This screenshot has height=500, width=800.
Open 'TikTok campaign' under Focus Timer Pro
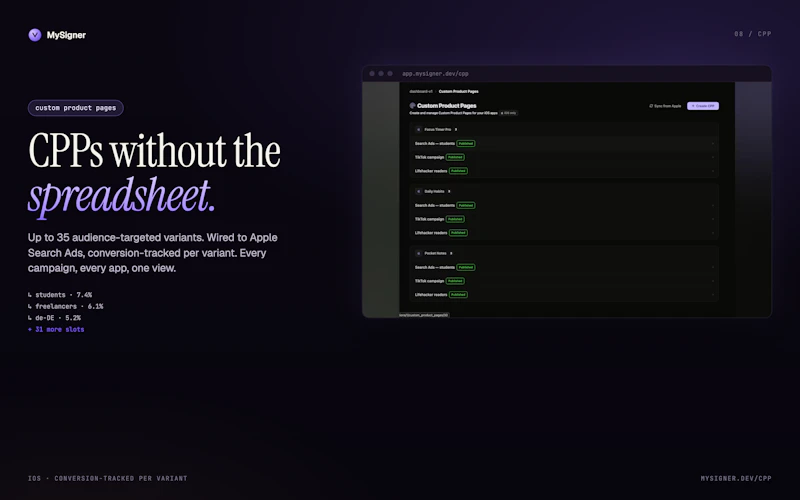point(564,157)
